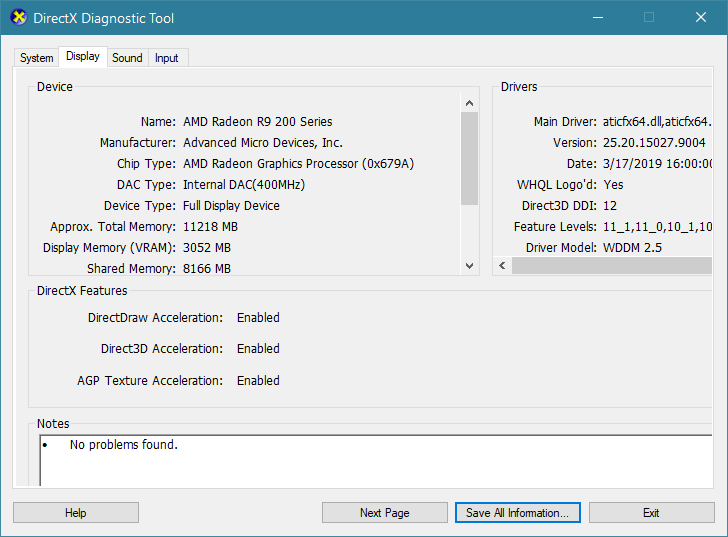Click total memory value '11218 MB'

click(210, 226)
